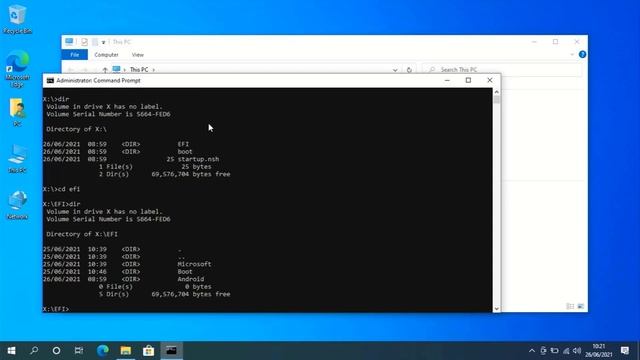Minimize the Command Prompt window
Image resolution: width=640 pixels, height=360 pixels.
tap(447, 80)
